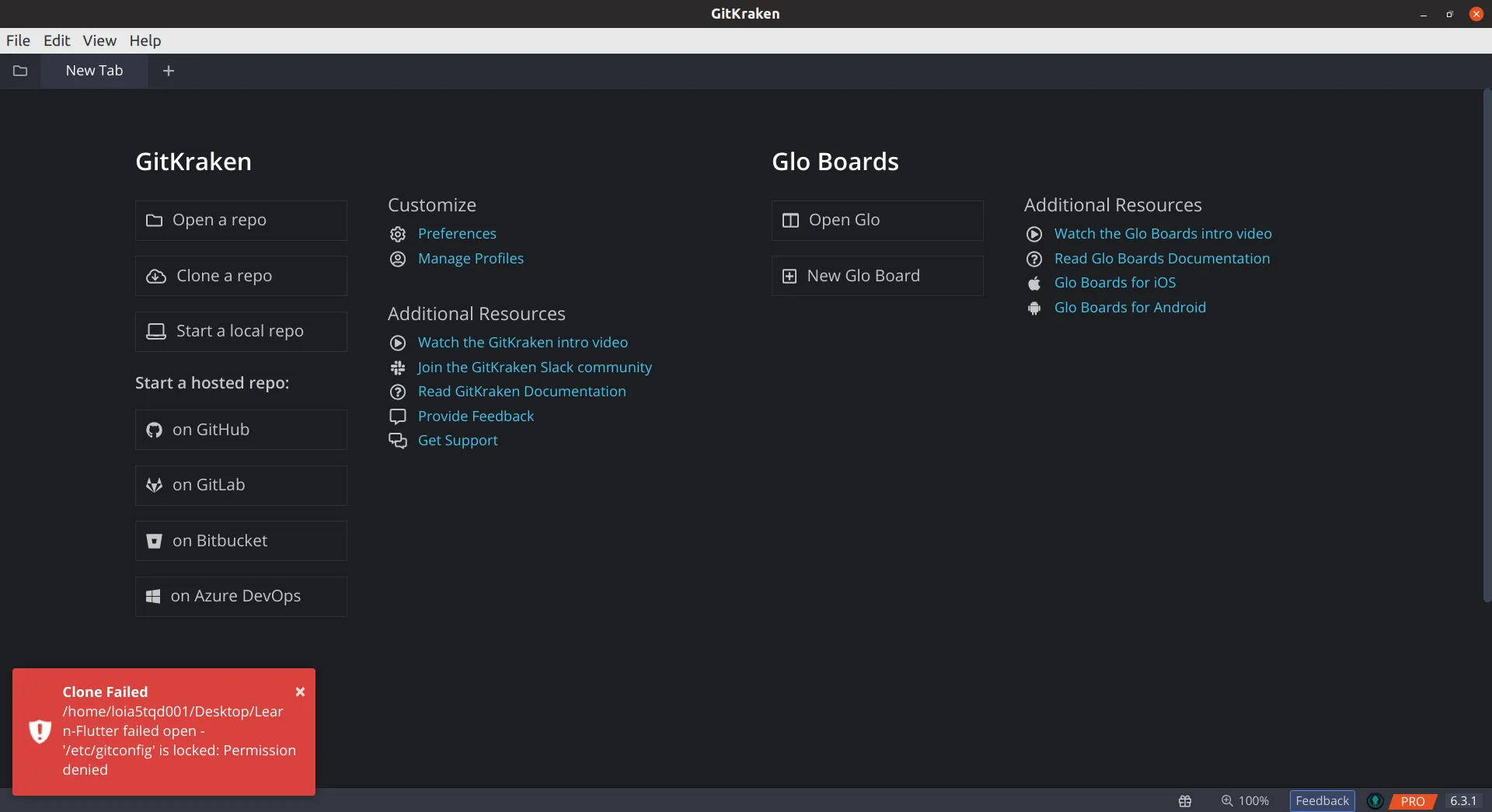Image resolution: width=1492 pixels, height=812 pixels.
Task: Follow the Get Support link
Action: pyautogui.click(x=458, y=441)
